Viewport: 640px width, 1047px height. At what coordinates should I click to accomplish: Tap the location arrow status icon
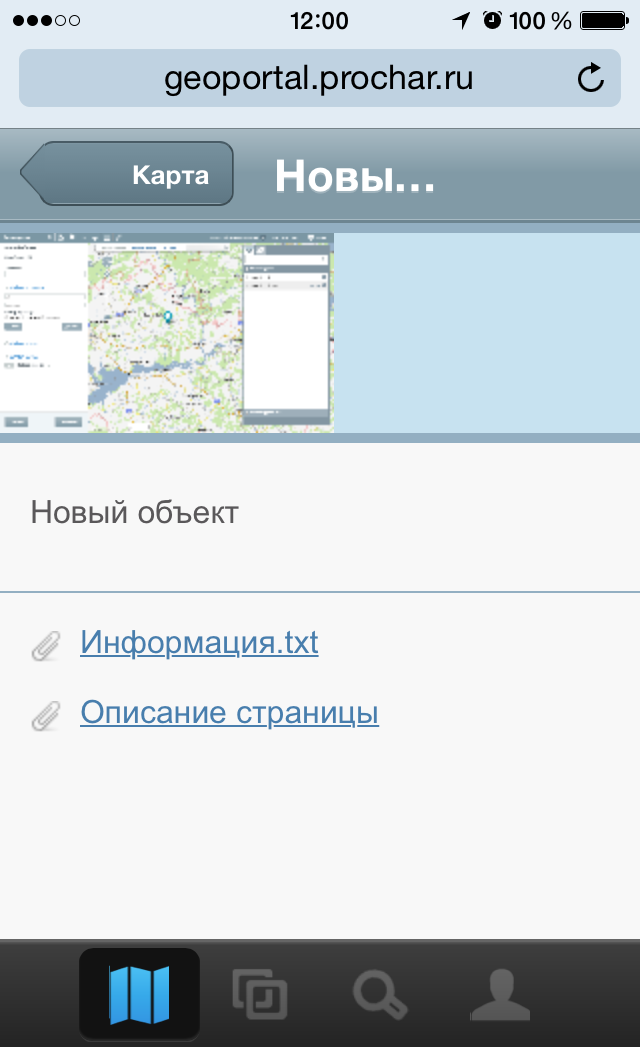coord(461,20)
